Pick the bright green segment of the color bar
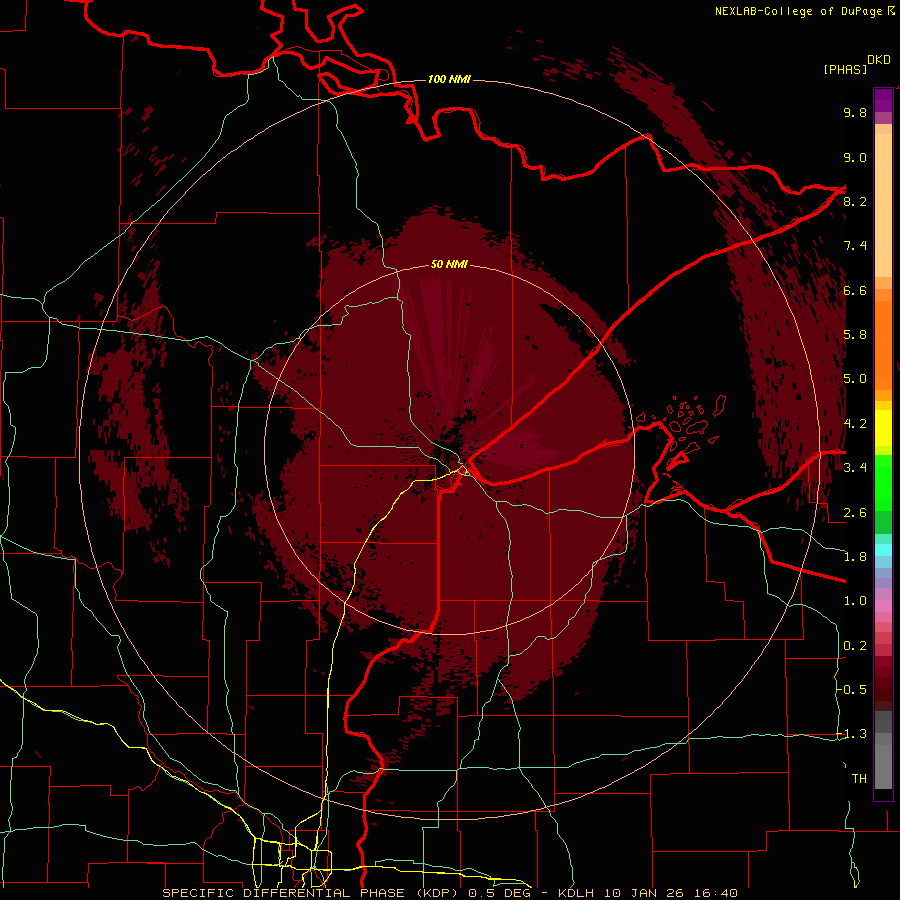This screenshot has width=900, height=900. pos(883,483)
